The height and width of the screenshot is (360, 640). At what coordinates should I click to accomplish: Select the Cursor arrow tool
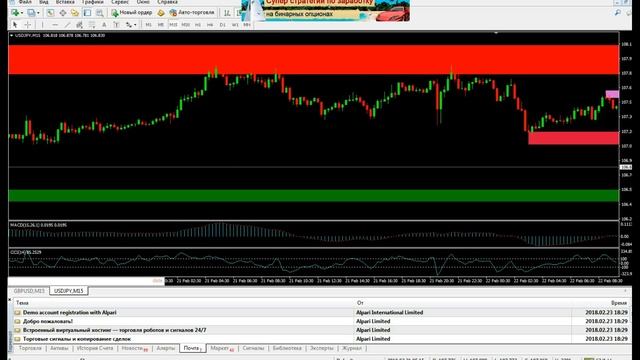click(x=15, y=25)
